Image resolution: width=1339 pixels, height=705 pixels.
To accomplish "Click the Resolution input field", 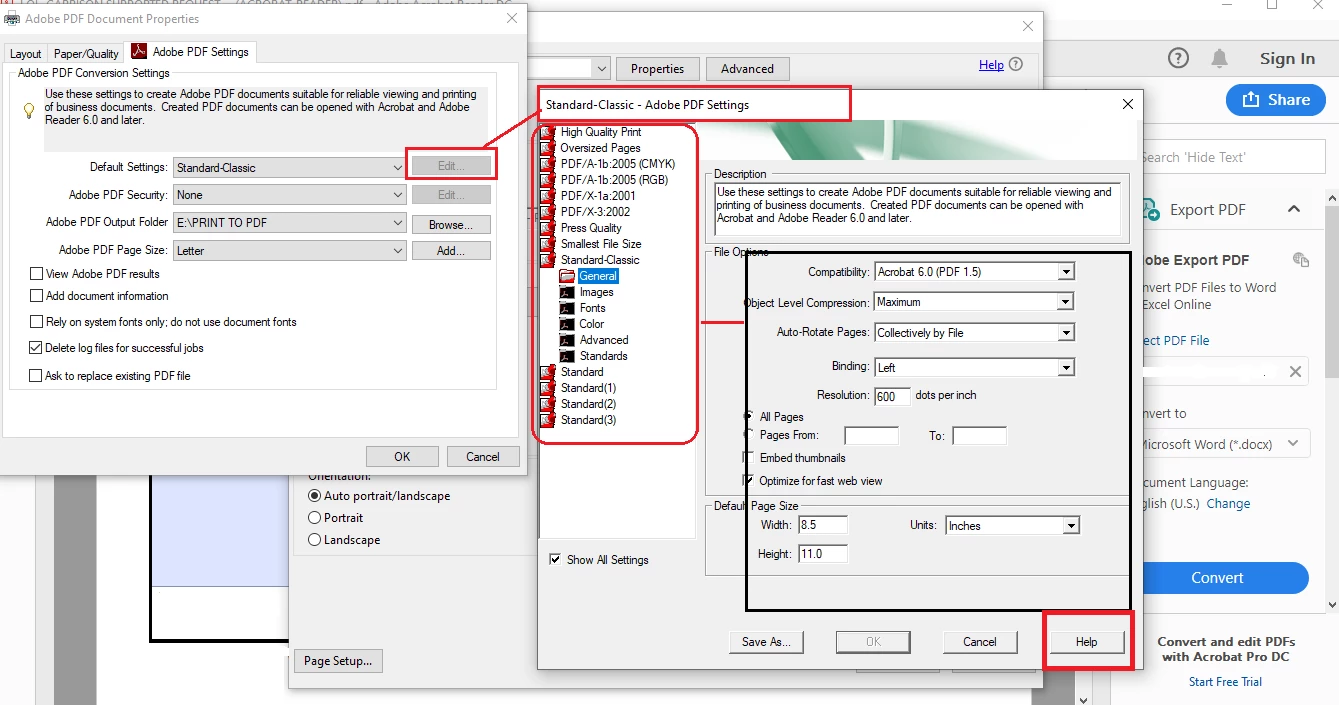I will point(892,396).
